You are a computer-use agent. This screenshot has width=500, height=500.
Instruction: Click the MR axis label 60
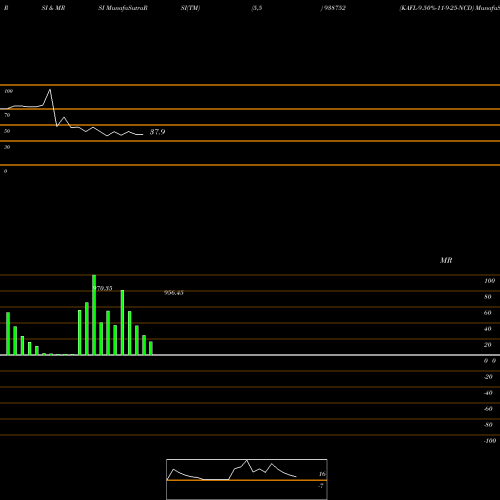tap(488, 313)
